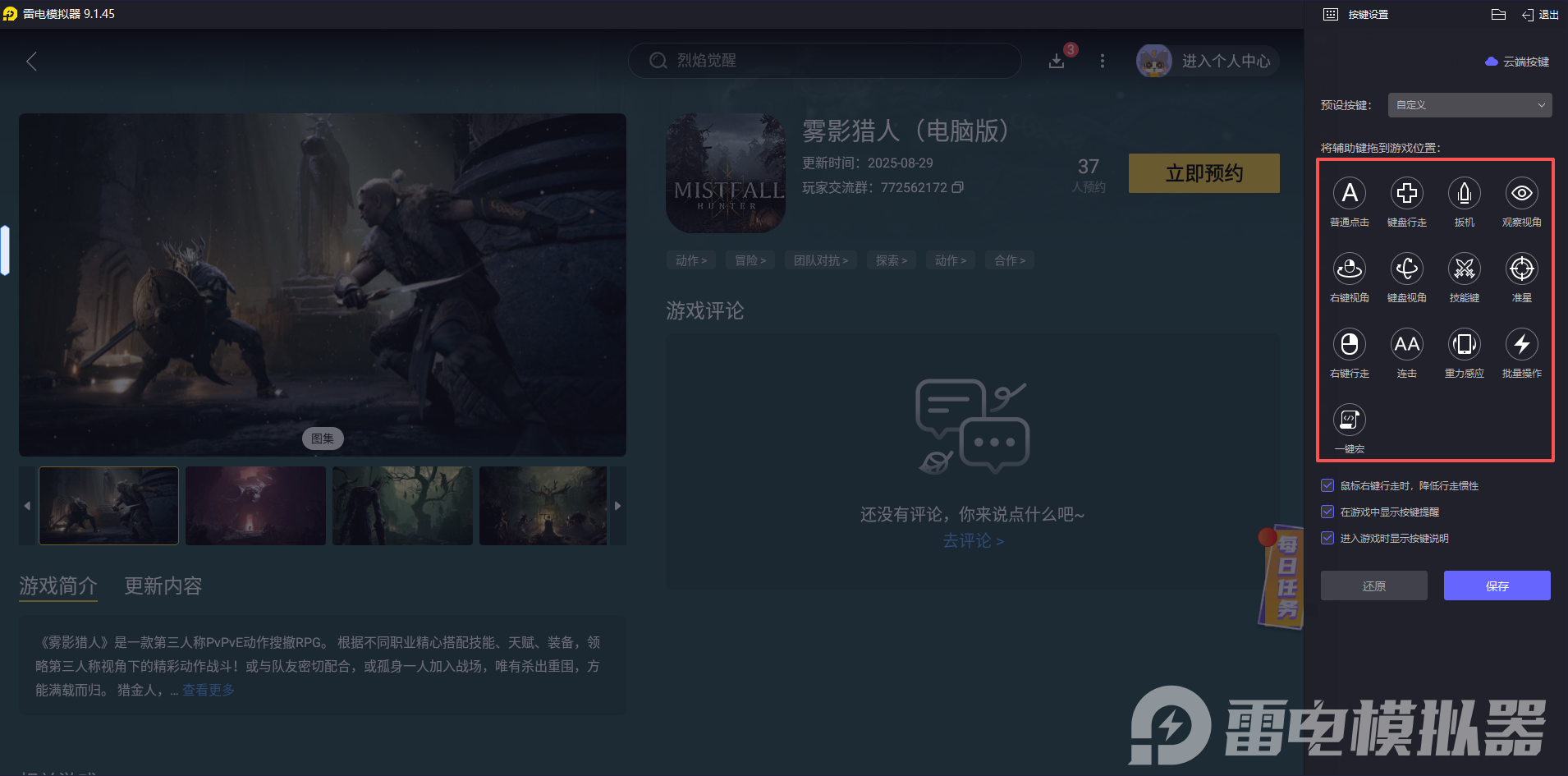Toggle 在游戏中显示按键提醒 checkbox
This screenshot has height=776, width=1568.
pyautogui.click(x=1327, y=512)
